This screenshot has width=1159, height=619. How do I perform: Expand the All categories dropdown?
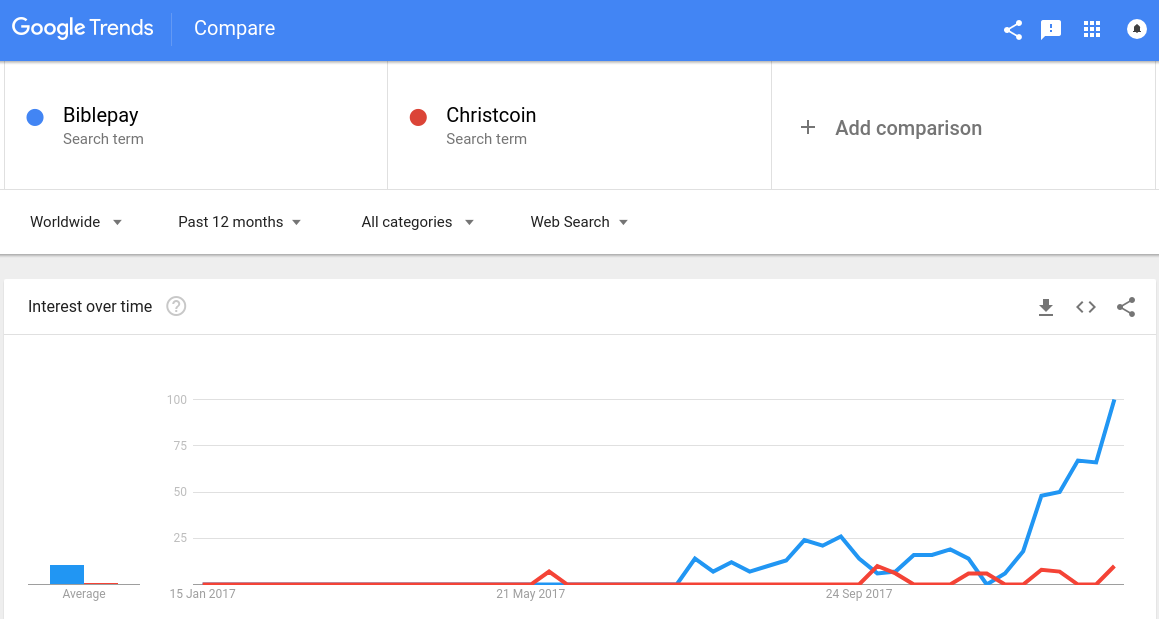[418, 222]
